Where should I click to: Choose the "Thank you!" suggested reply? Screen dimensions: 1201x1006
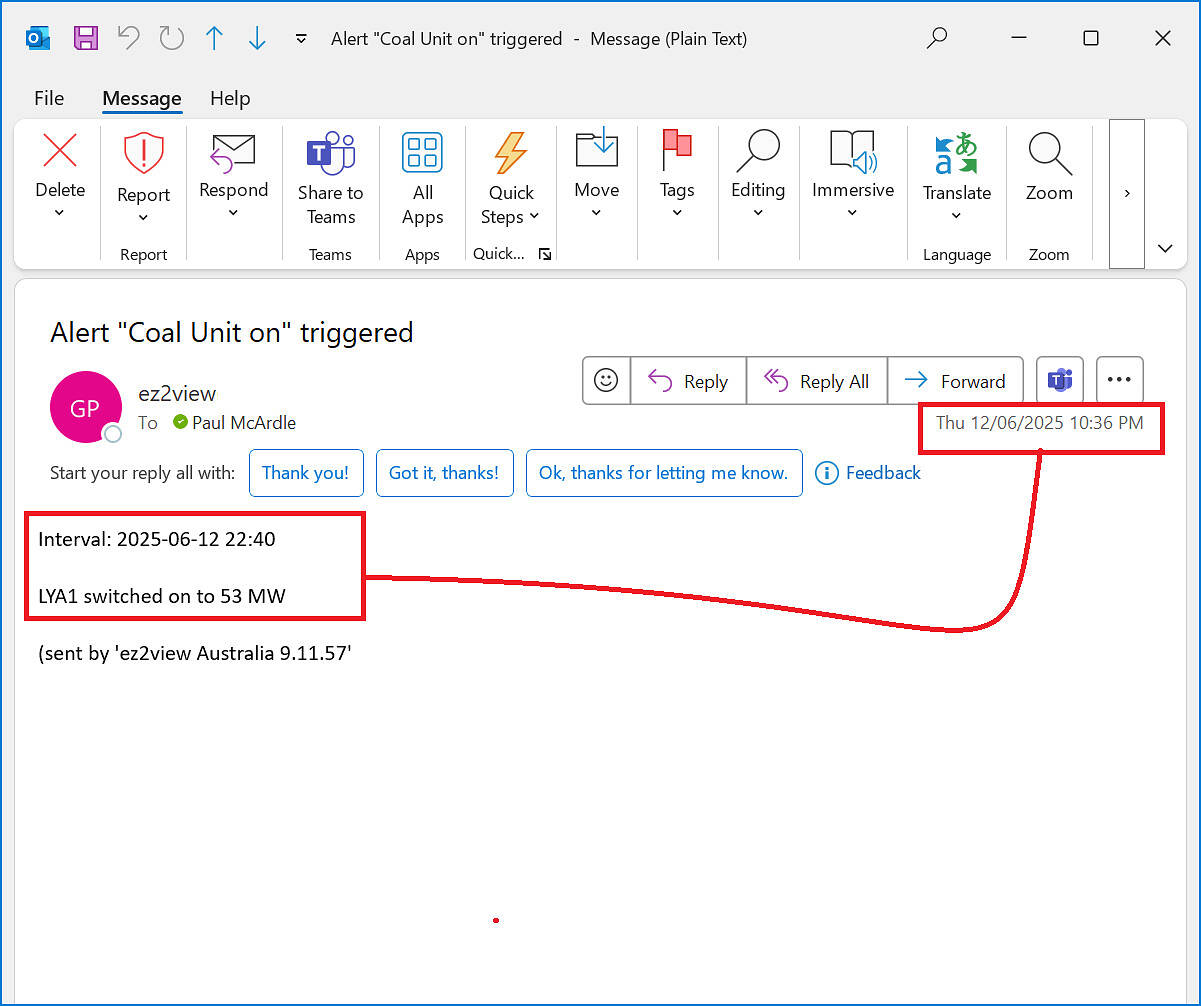305,473
